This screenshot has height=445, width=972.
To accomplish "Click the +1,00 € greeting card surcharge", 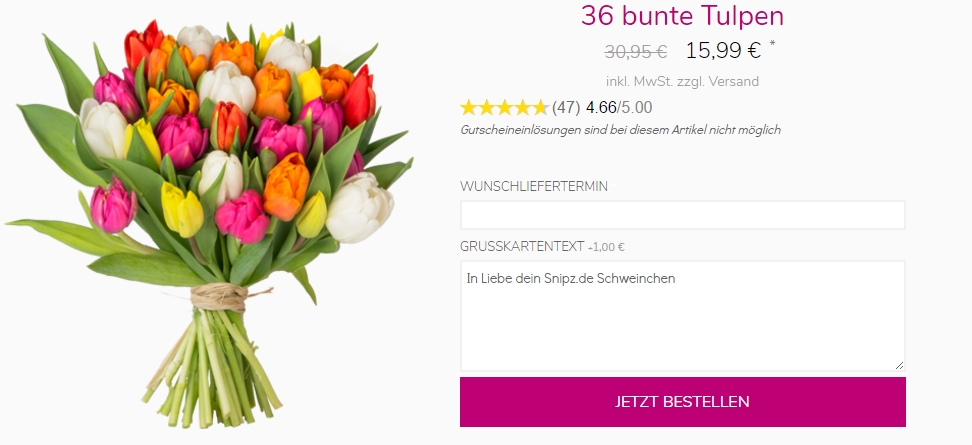I will click(x=606, y=247).
